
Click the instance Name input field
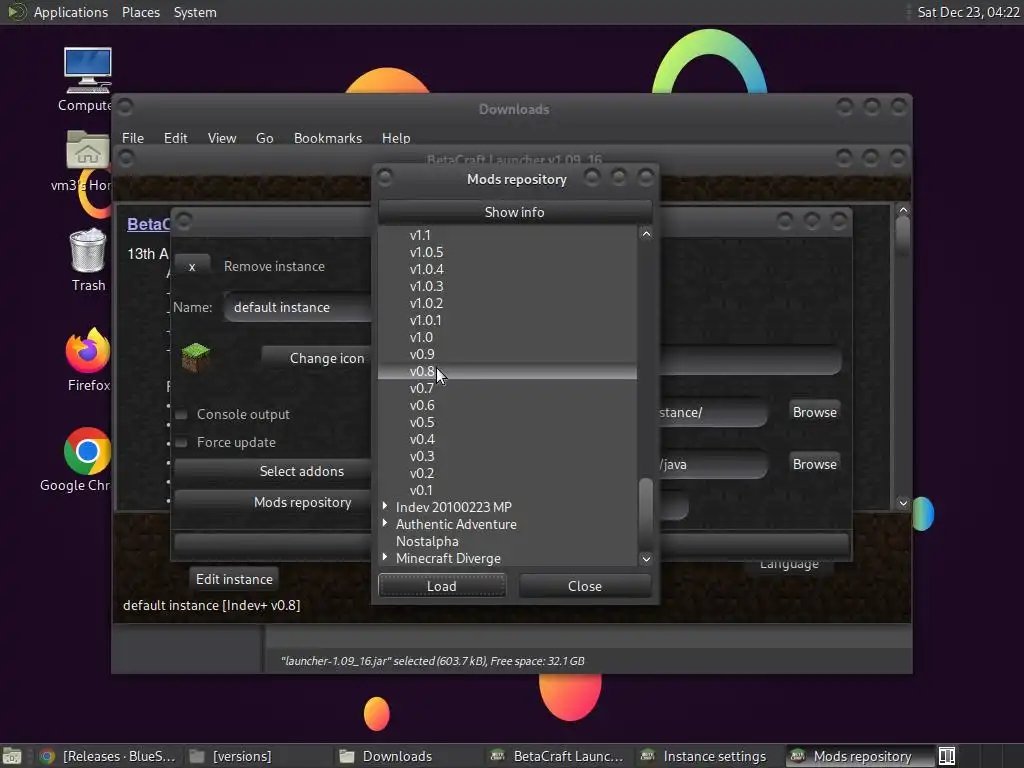298,307
